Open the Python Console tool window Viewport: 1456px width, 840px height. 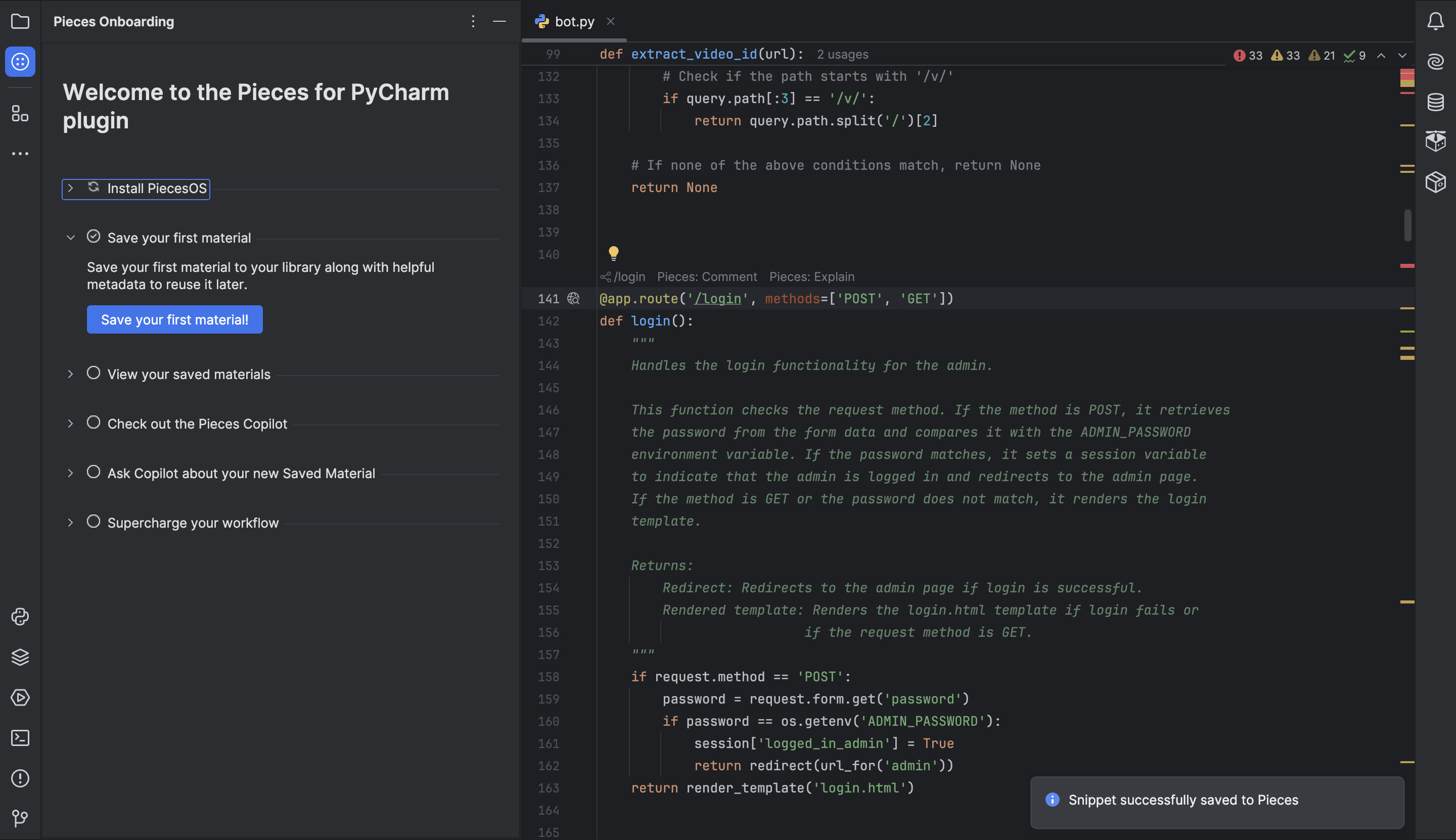[x=20, y=617]
